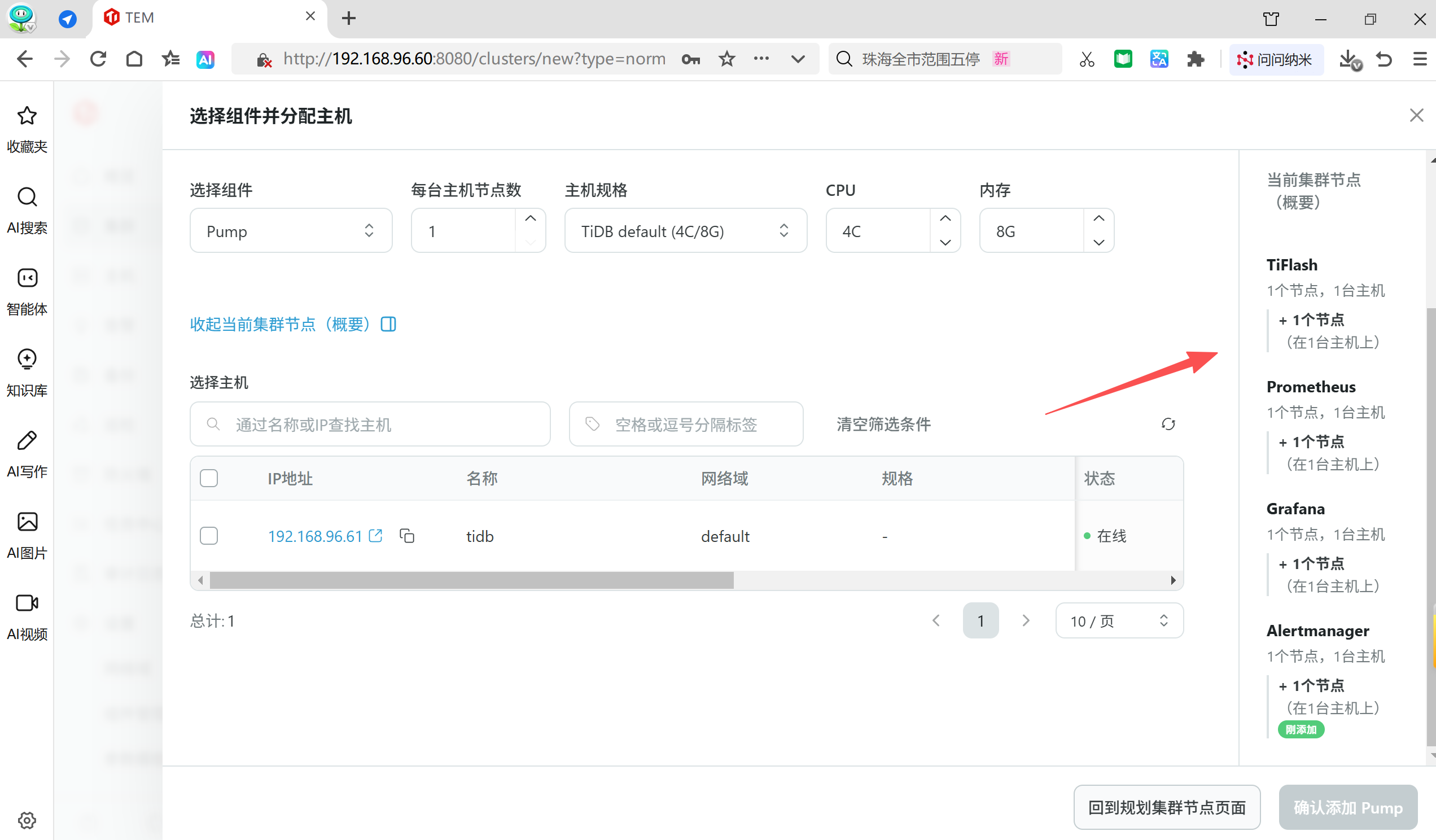Viewport: 1436px width, 840px height.
Task: Open the 选择组件 Pump dropdown
Action: coord(291,231)
